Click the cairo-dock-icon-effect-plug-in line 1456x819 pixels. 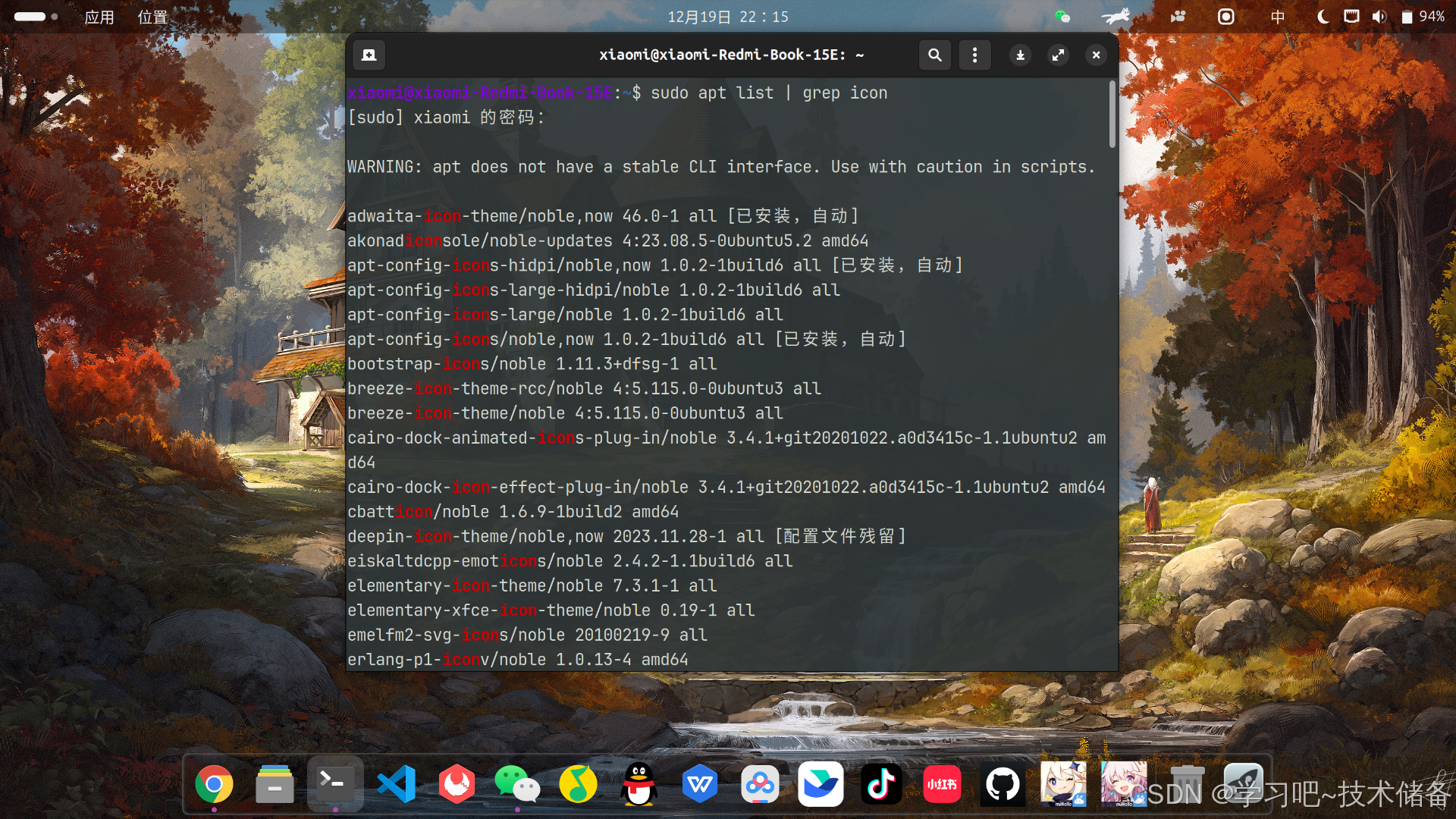726,487
